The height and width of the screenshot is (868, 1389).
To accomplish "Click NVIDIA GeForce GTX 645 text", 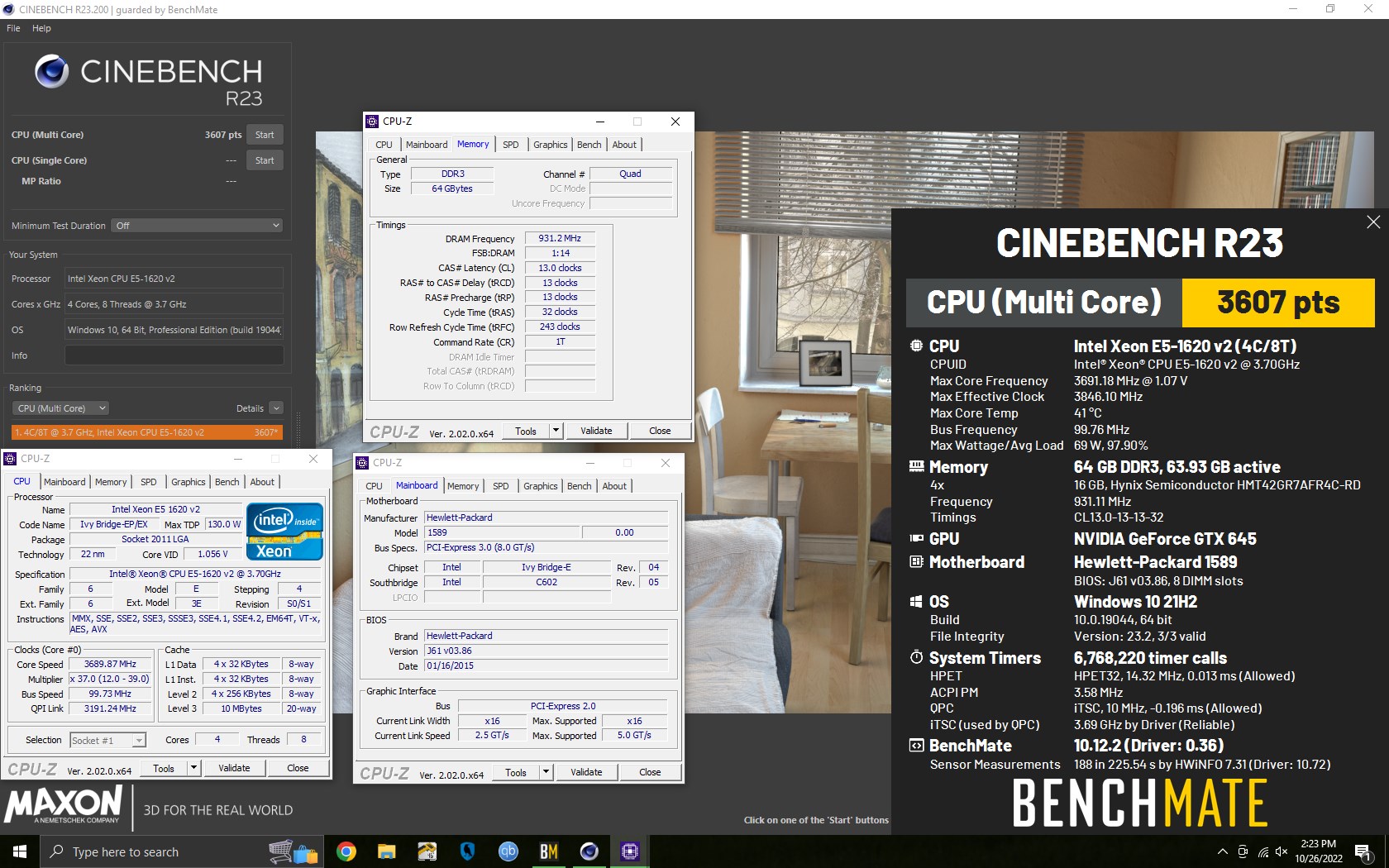I will (x=1165, y=539).
